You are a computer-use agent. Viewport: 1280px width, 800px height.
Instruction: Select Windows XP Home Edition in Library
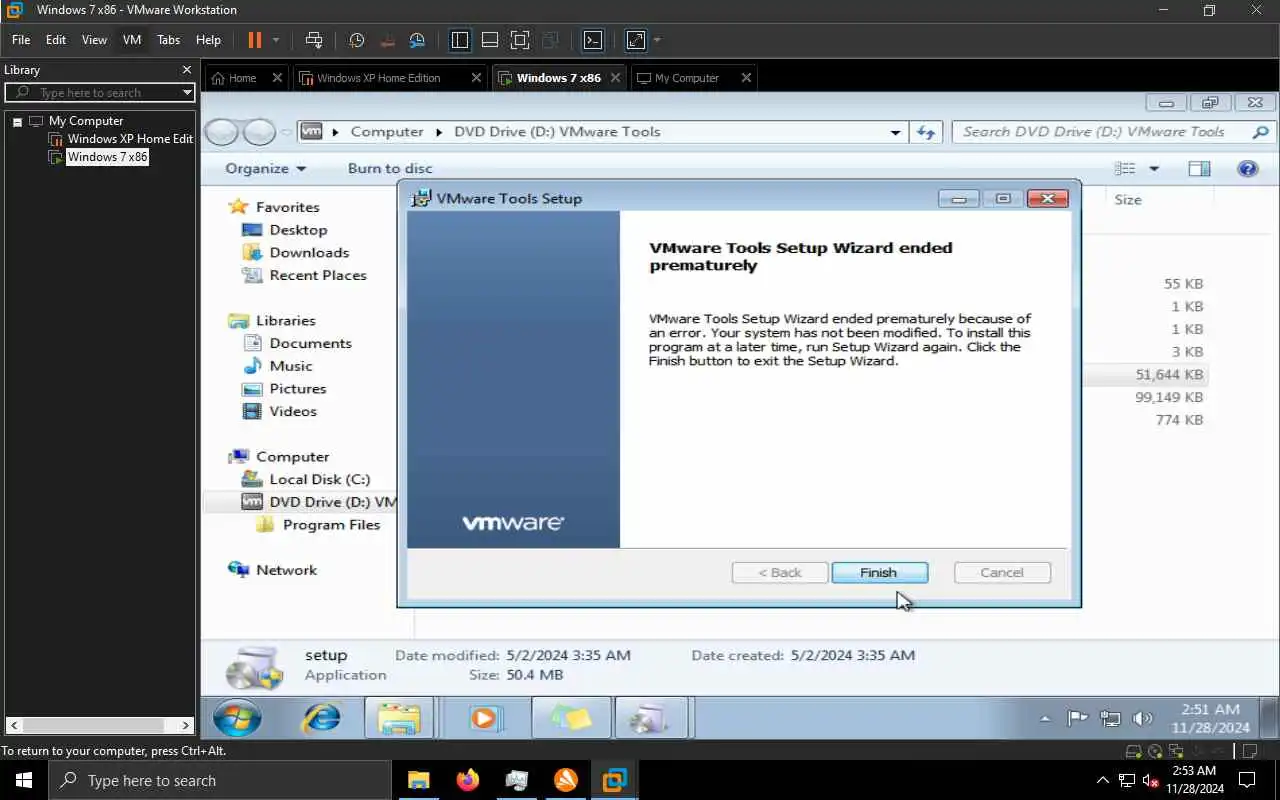129,139
